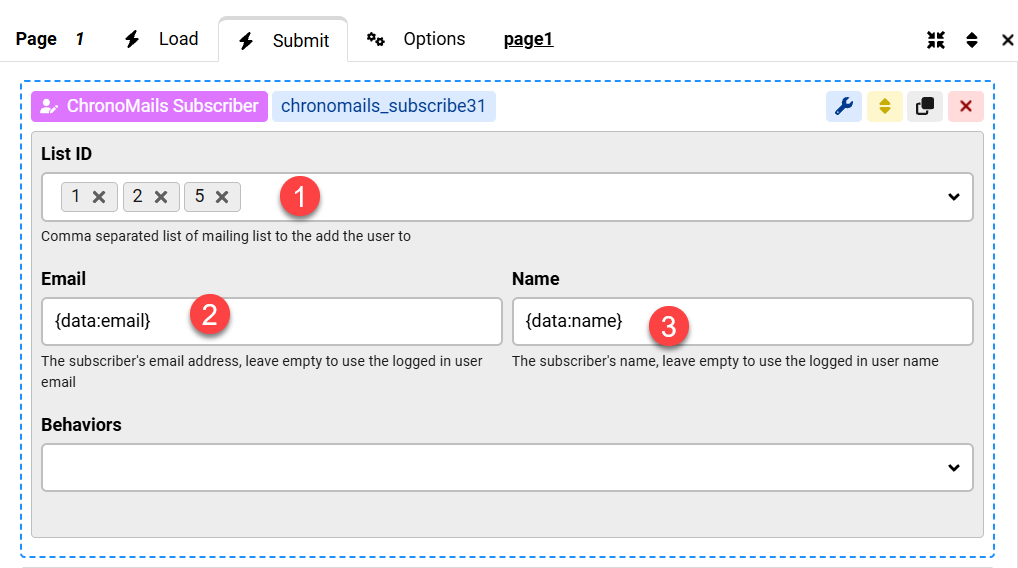Remove list ID 1 tag
This screenshot has width=1018, height=568.
pos(99,197)
